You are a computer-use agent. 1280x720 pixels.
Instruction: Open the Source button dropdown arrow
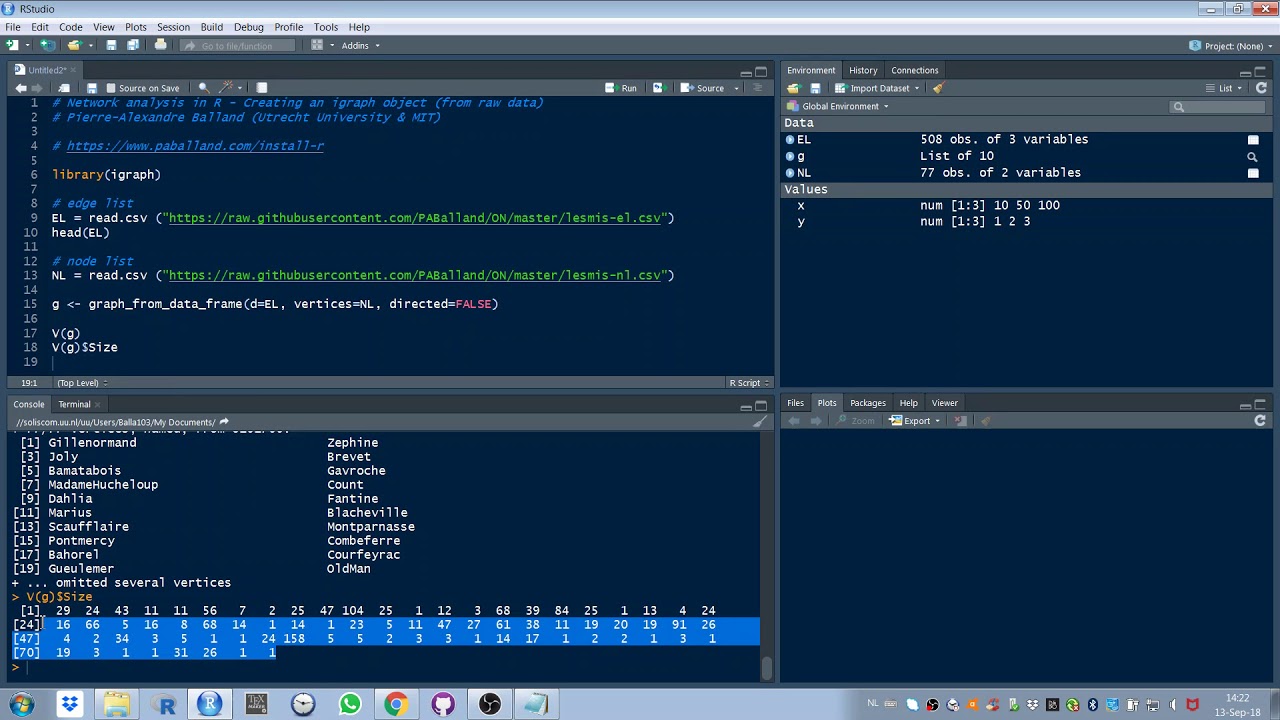(x=735, y=88)
